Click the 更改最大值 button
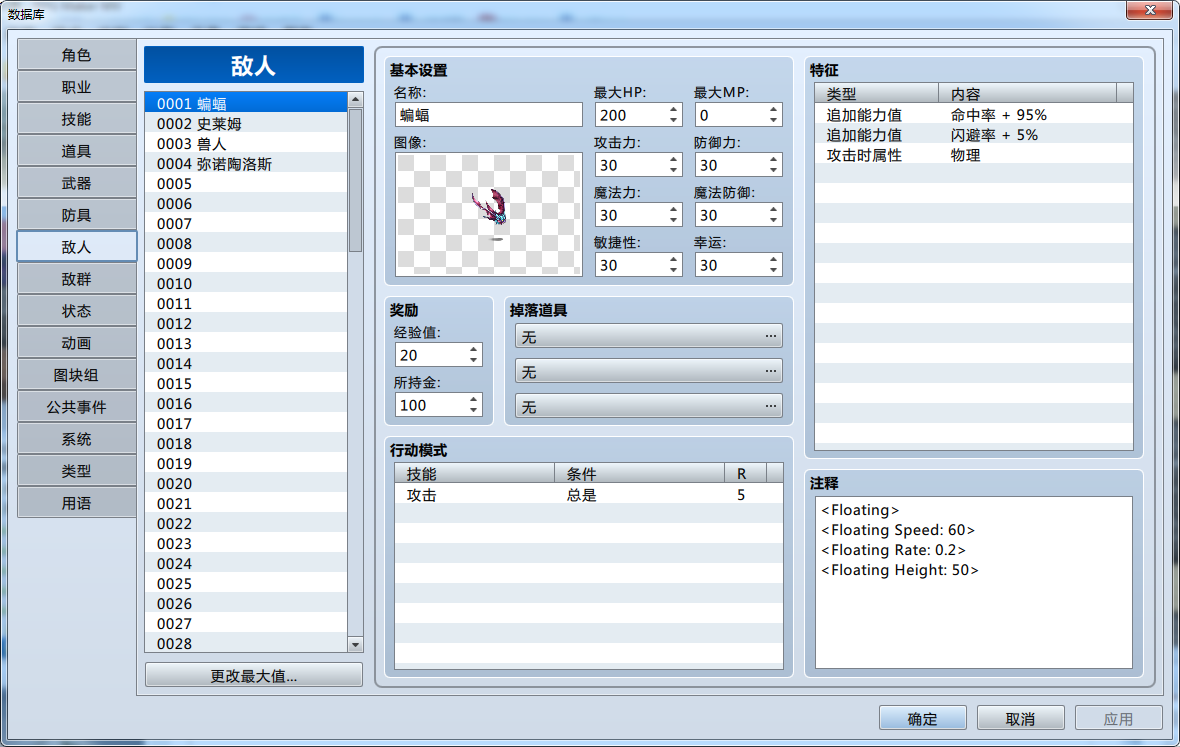Screen dimensions: 1180x747 click(x=254, y=676)
